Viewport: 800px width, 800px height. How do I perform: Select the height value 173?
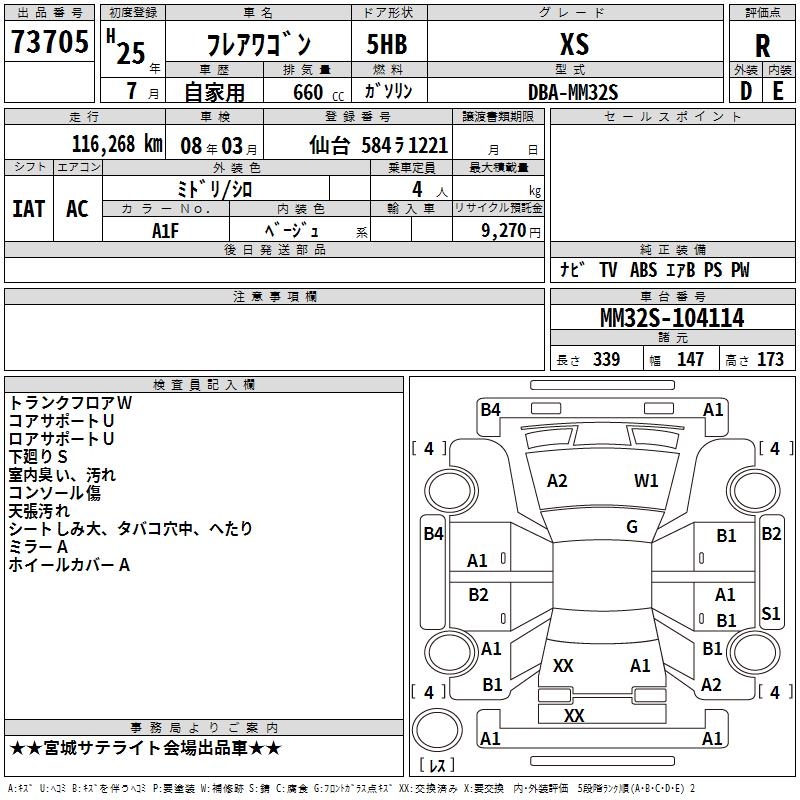coord(770,359)
